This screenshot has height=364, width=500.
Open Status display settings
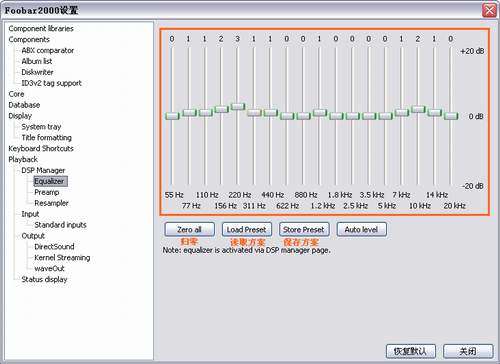44,279
